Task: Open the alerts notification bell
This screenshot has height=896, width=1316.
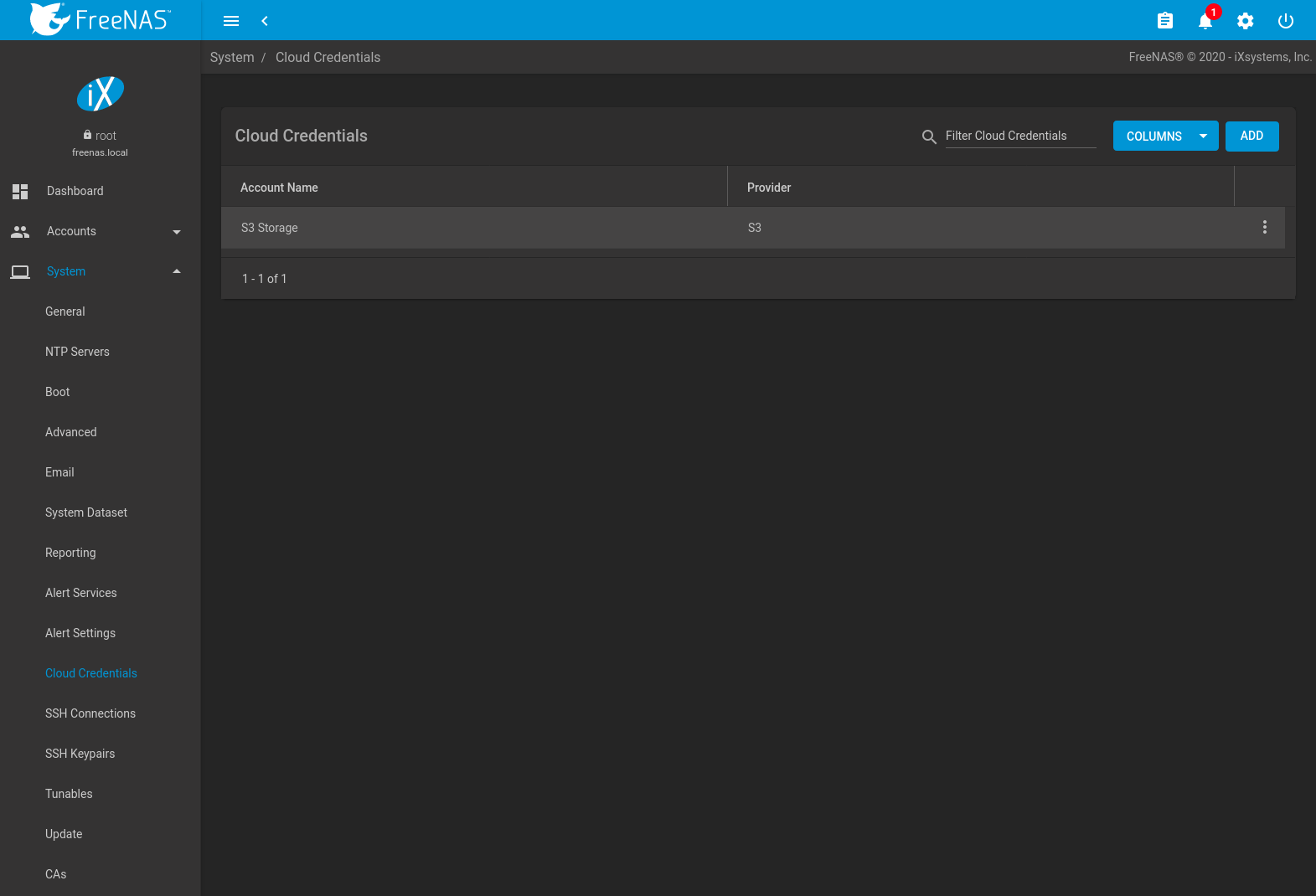Action: point(1205,21)
